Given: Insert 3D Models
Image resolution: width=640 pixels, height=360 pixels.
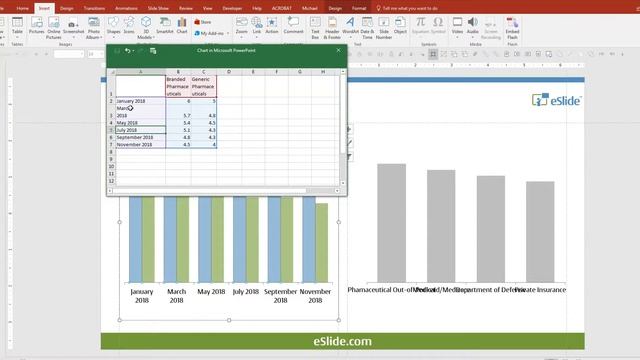Looking at the screenshot, I should pos(146,28).
